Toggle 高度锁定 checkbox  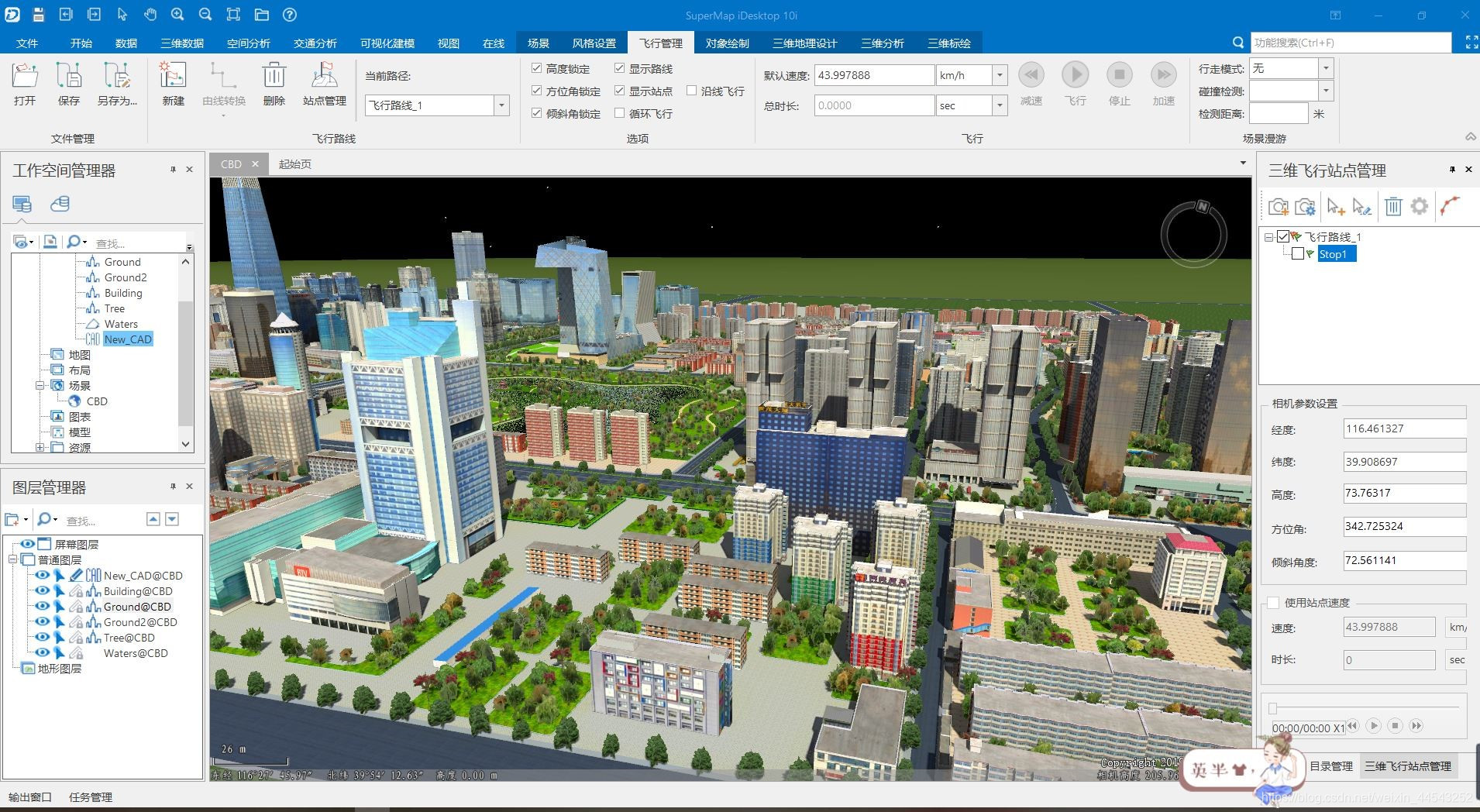(536, 68)
